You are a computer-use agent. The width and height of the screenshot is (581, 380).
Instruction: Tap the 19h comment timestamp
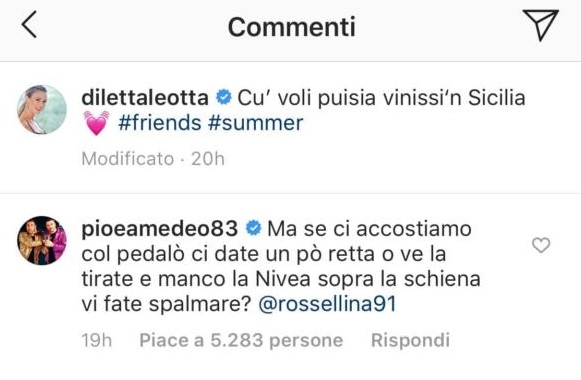pos(97,340)
